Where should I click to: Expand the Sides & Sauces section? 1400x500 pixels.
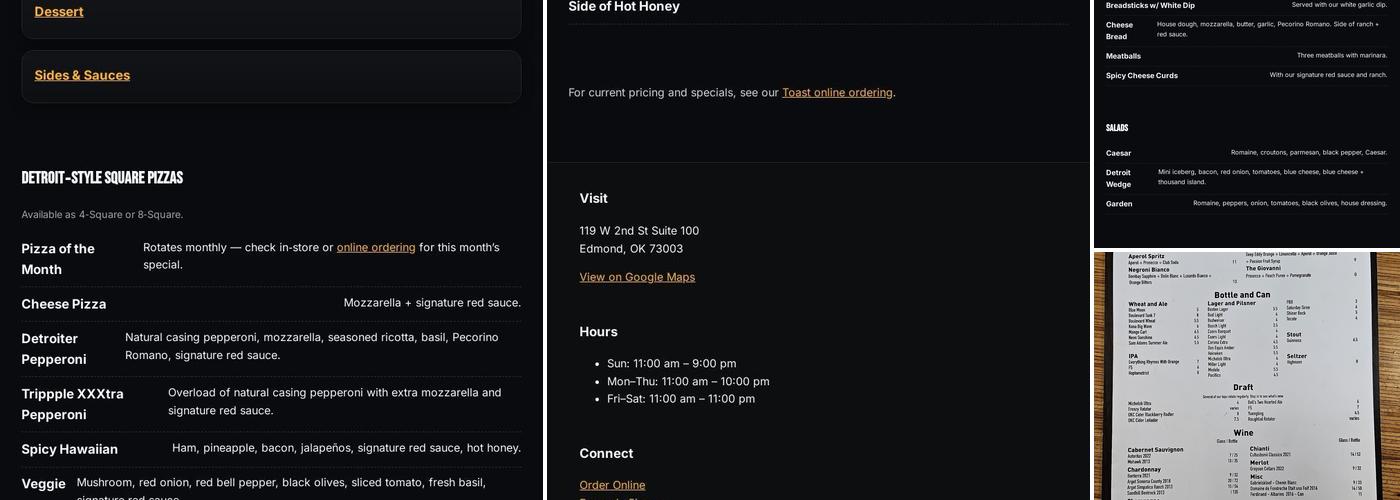[x=82, y=75]
